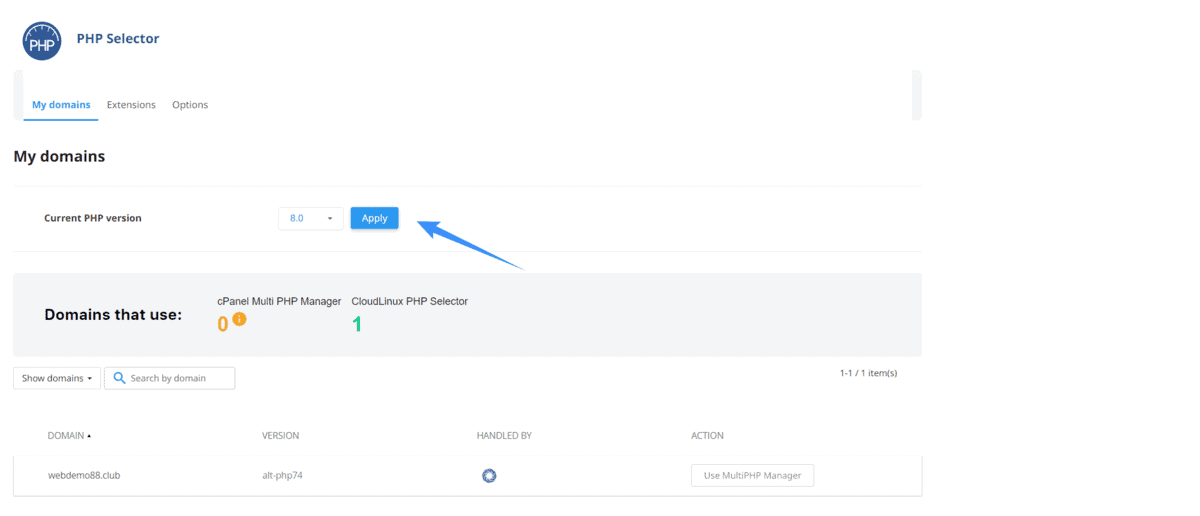Click the search magnifier icon
This screenshot has width=1200, height=516.
tap(119, 378)
